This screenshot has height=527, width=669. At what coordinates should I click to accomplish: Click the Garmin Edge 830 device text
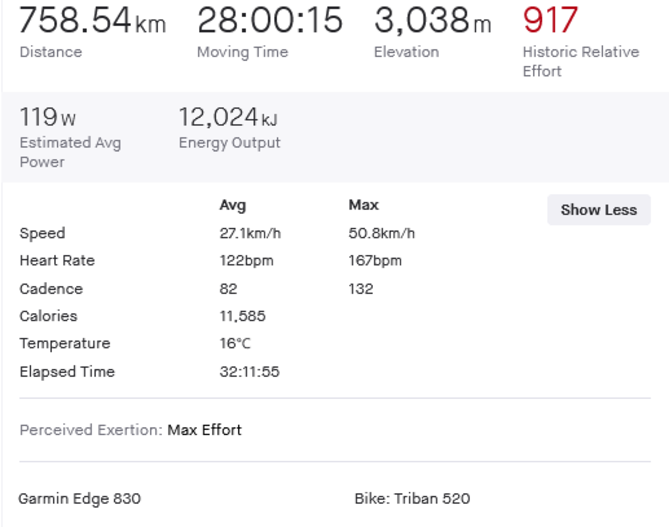pos(79,498)
